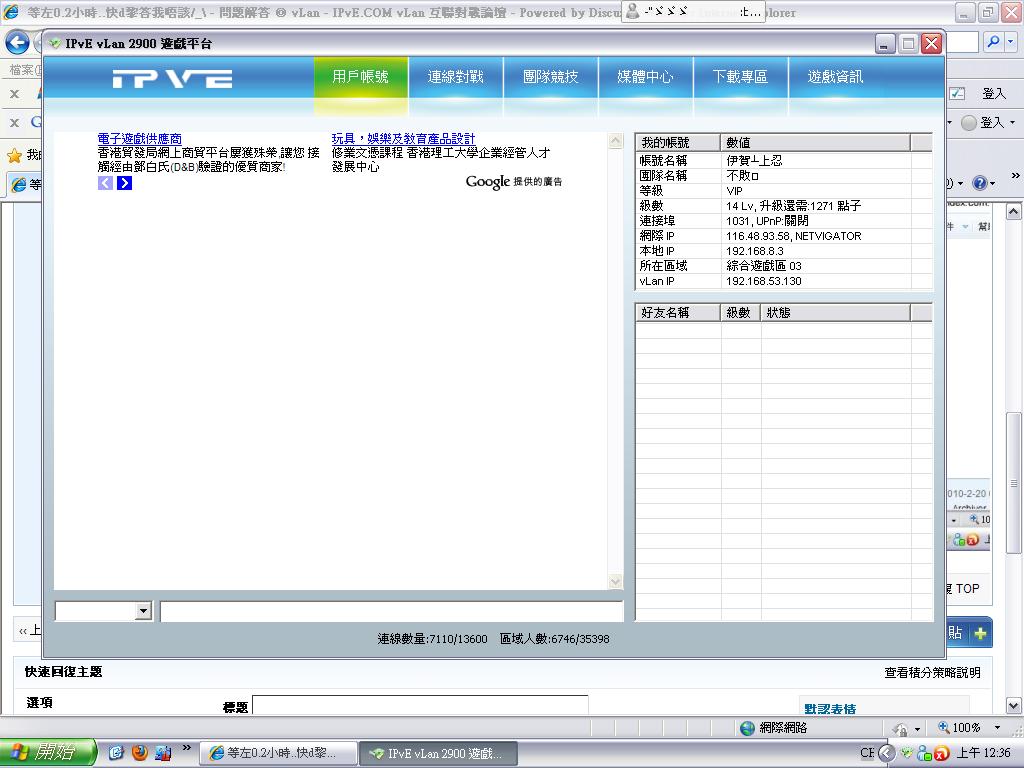Click the IPvE title bar icon
The image size is (1024, 768).
pyautogui.click(x=55, y=44)
